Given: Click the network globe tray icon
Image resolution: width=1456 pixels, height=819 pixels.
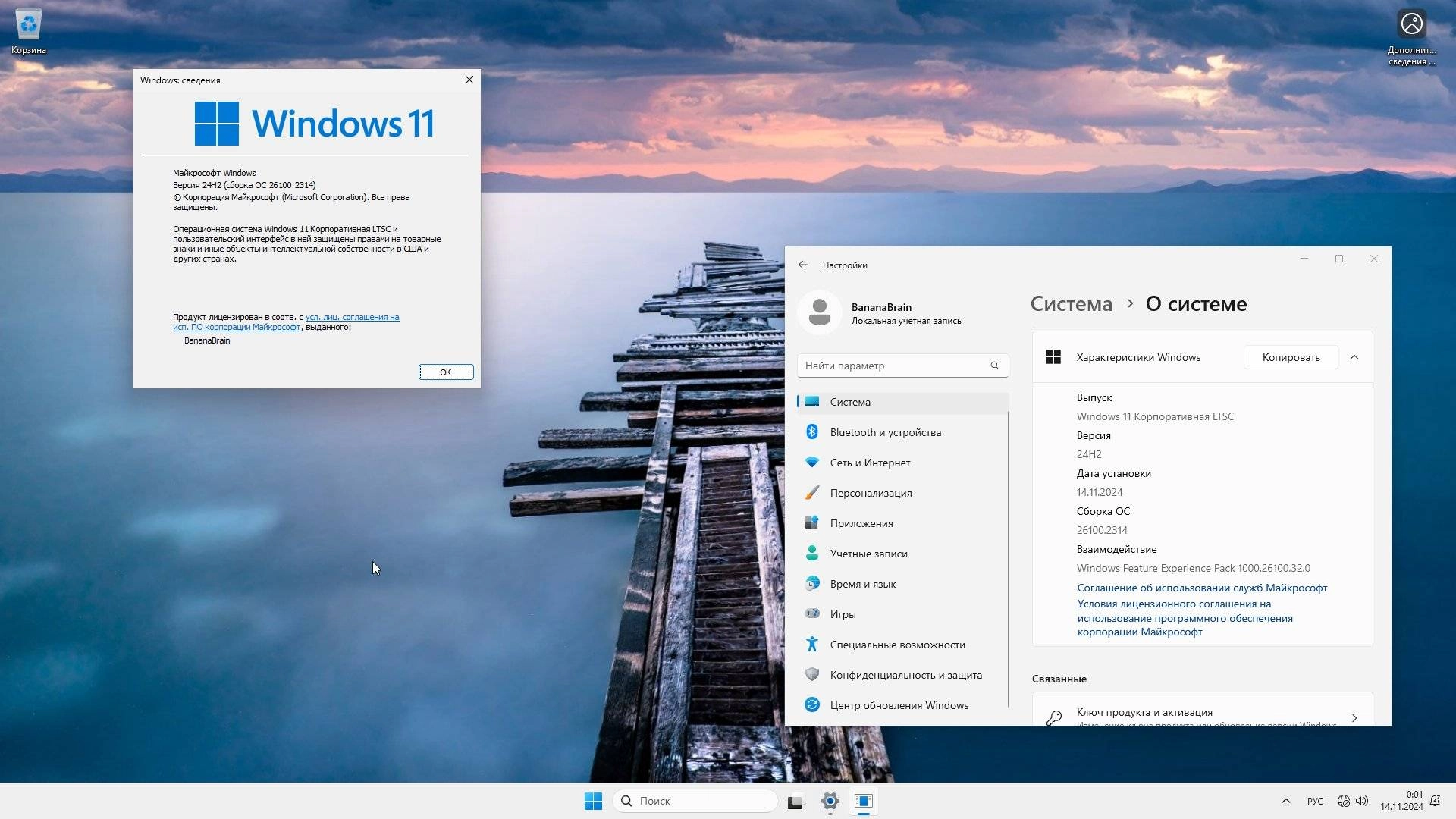Looking at the screenshot, I should (1344, 801).
